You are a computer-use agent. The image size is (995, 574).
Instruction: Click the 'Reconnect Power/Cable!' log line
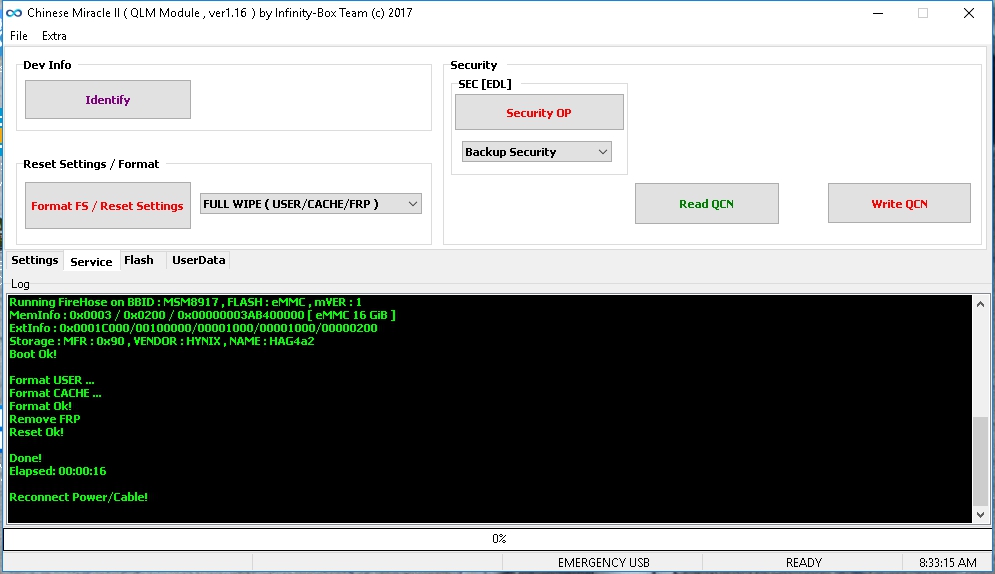79,497
